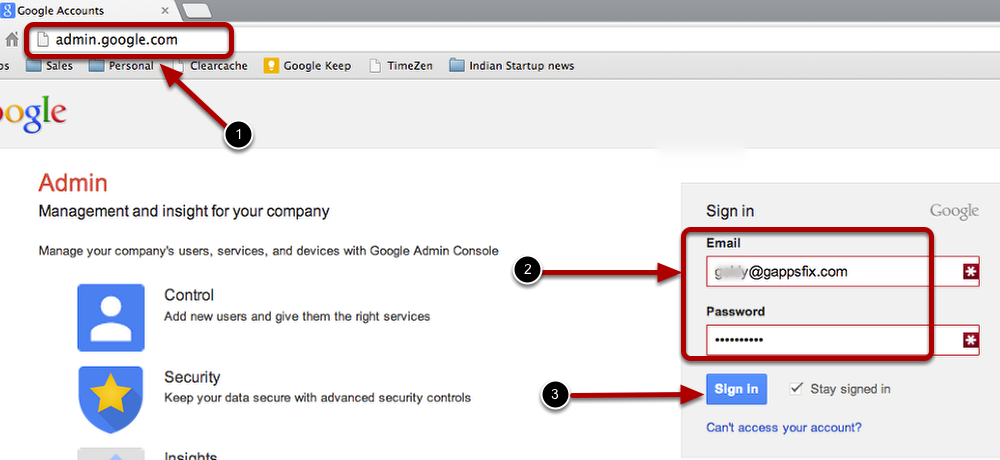Click the Email input field
The image size is (1000, 460).
click(842, 272)
